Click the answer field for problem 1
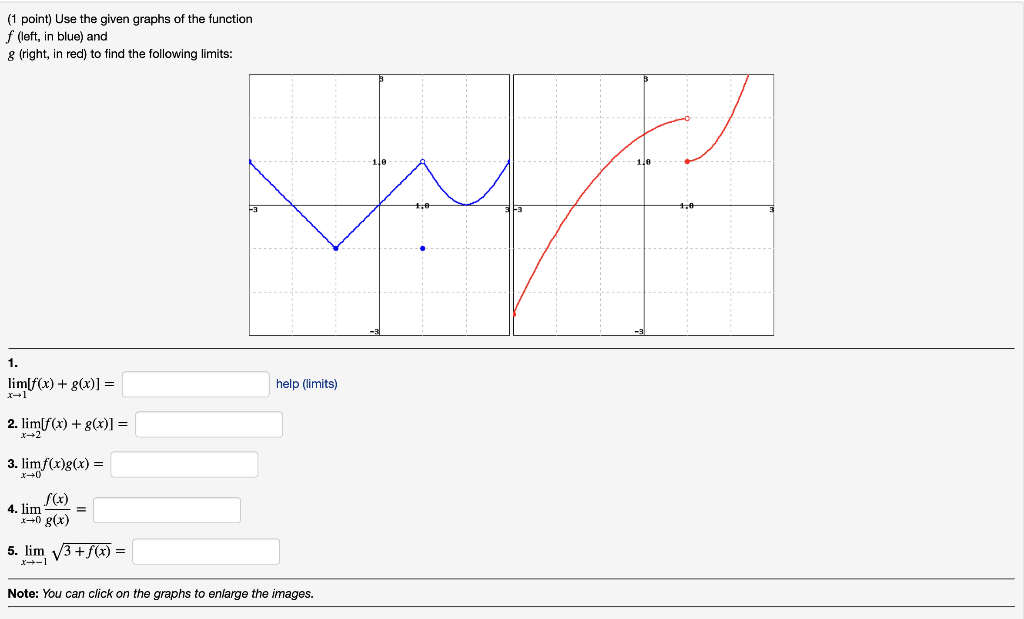 click(x=195, y=383)
